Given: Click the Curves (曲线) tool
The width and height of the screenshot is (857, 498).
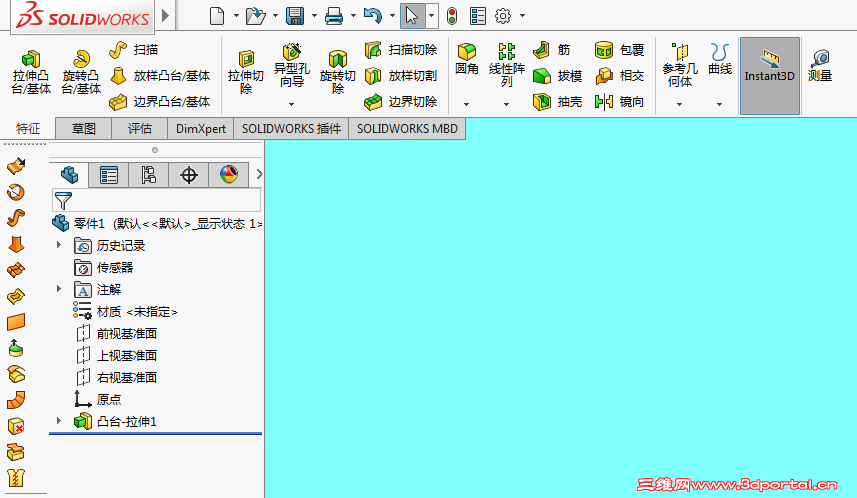Looking at the screenshot, I should [x=720, y=59].
